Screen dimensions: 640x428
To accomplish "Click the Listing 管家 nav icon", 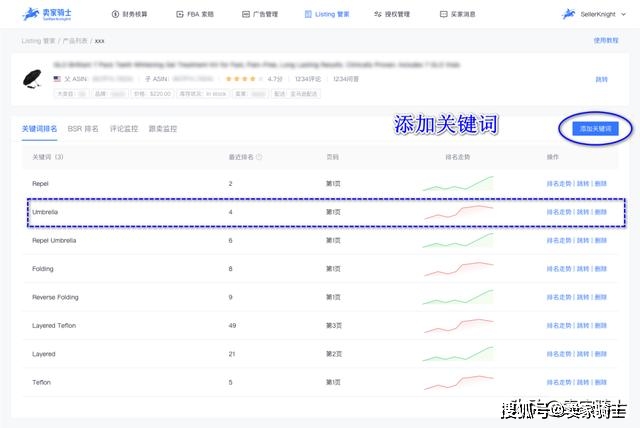I will point(308,14).
